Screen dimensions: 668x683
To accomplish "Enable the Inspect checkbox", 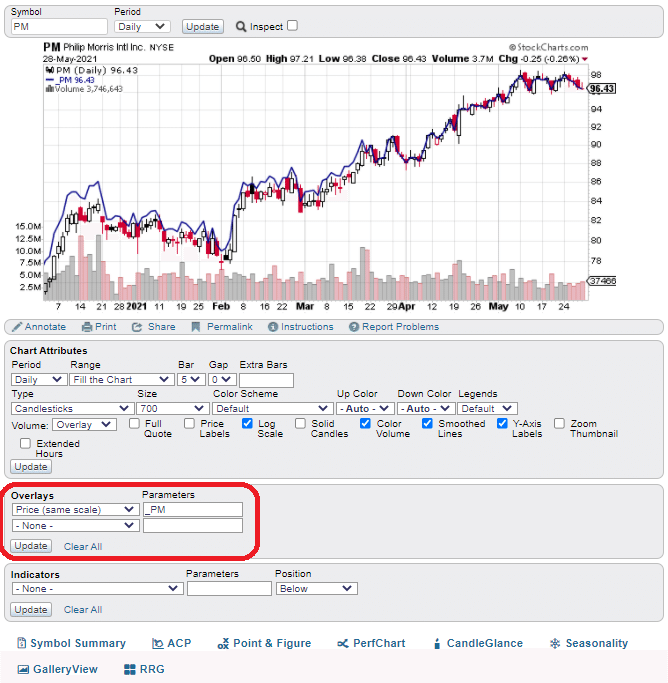I will (293, 26).
